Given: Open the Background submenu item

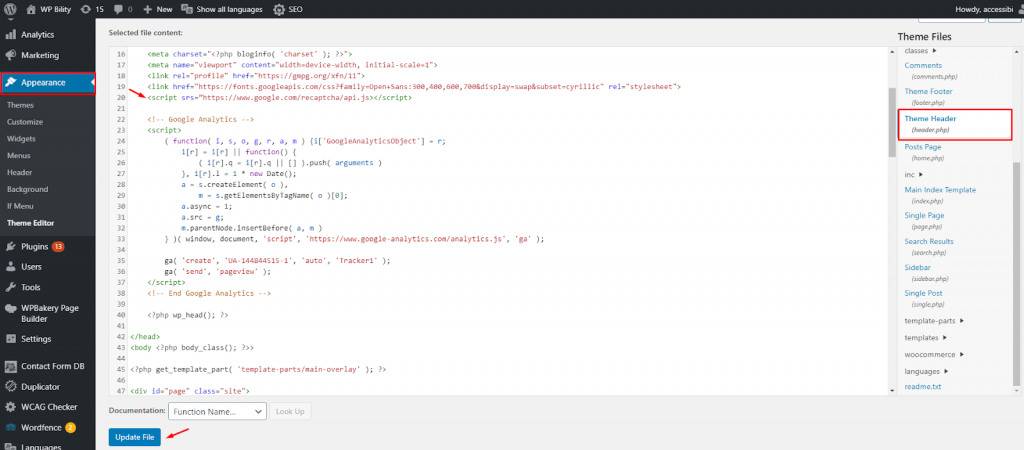Looking at the screenshot, I should [x=27, y=189].
